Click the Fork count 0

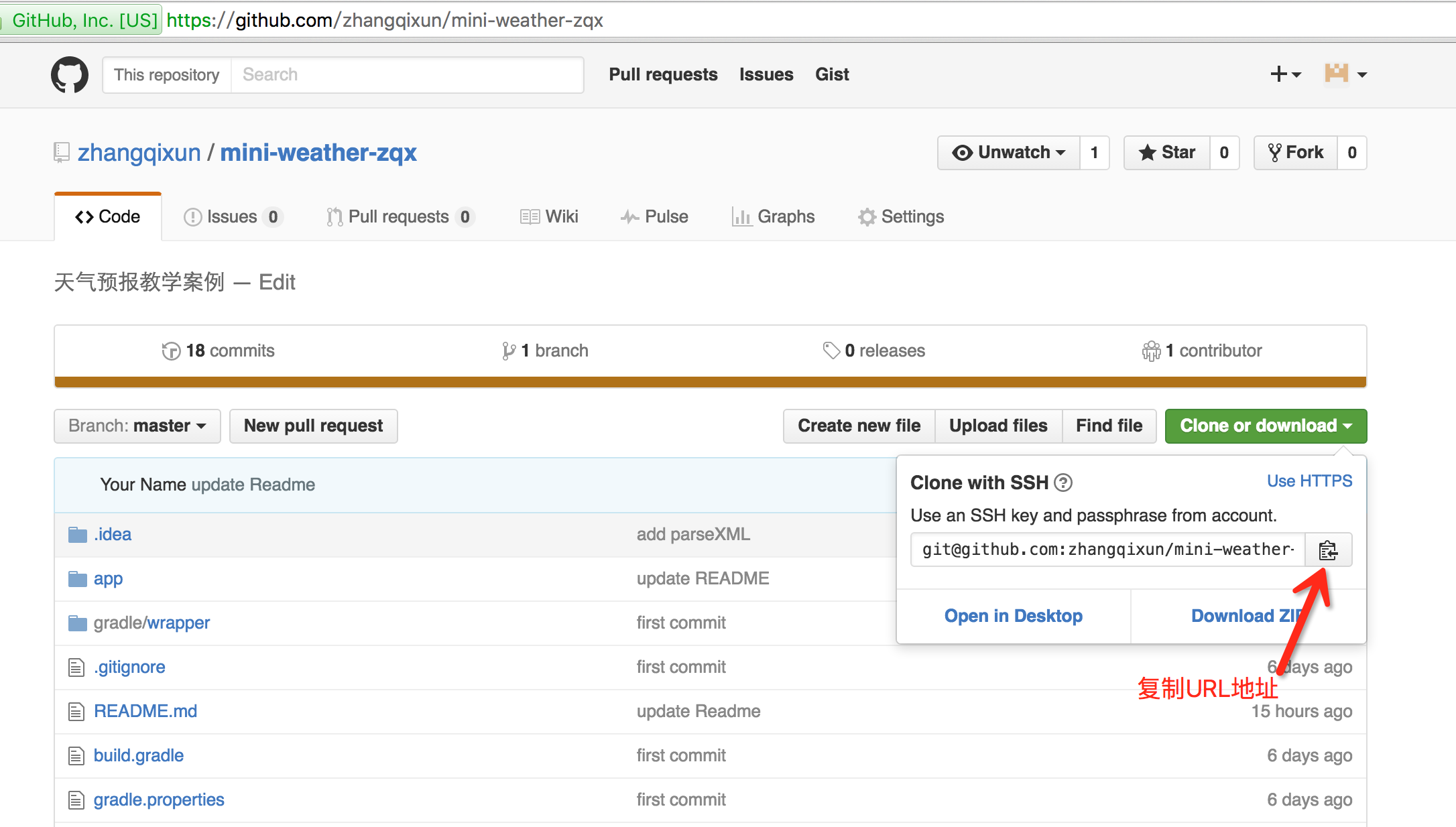[1352, 153]
